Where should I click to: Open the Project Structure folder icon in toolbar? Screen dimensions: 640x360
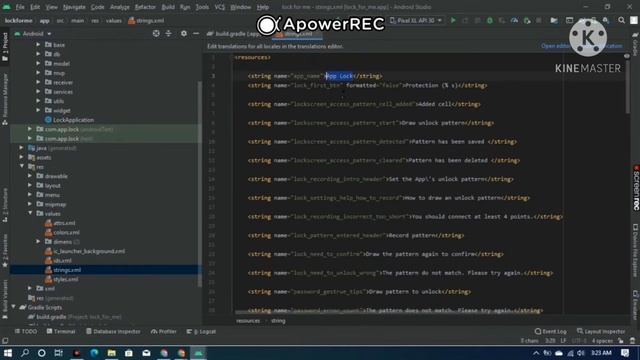pyautogui.click(x=554, y=20)
